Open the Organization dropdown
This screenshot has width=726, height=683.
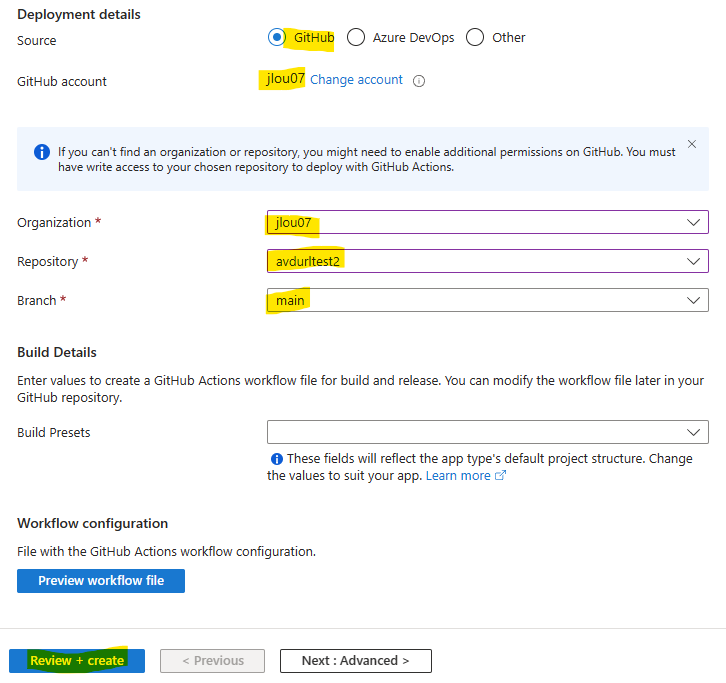[488, 222]
